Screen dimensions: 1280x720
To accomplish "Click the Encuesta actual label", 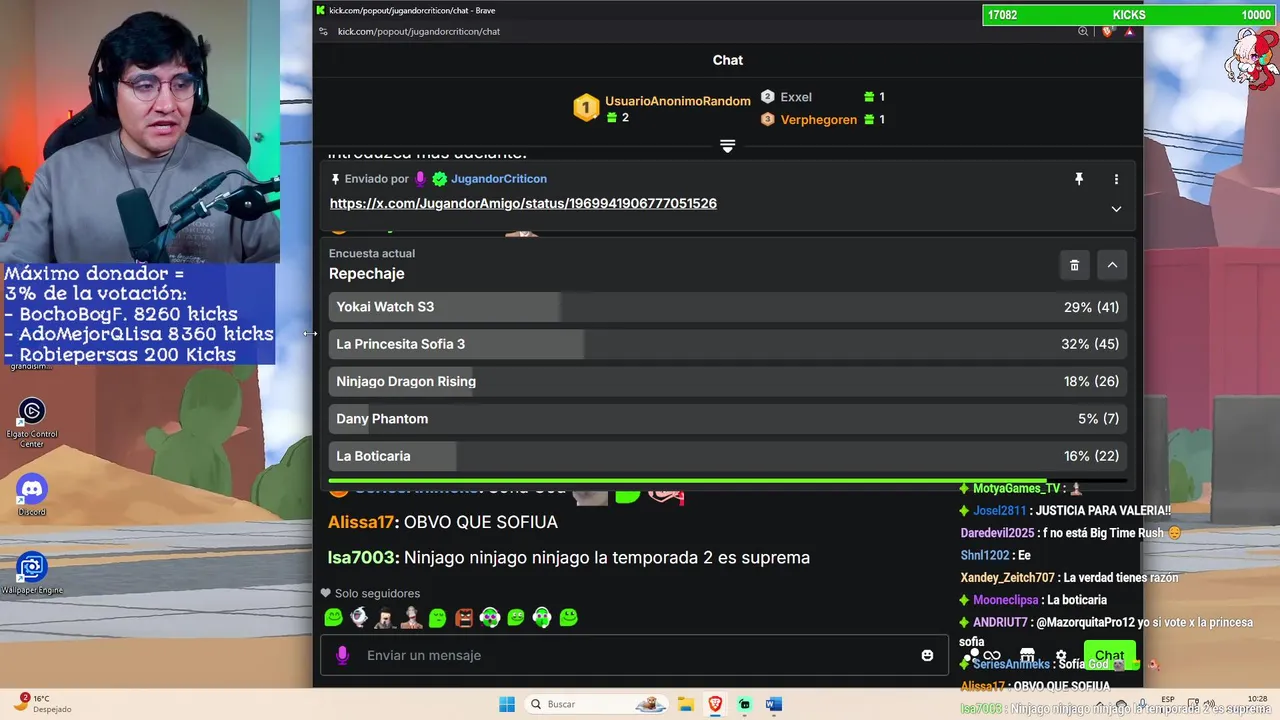I will (x=372, y=253).
